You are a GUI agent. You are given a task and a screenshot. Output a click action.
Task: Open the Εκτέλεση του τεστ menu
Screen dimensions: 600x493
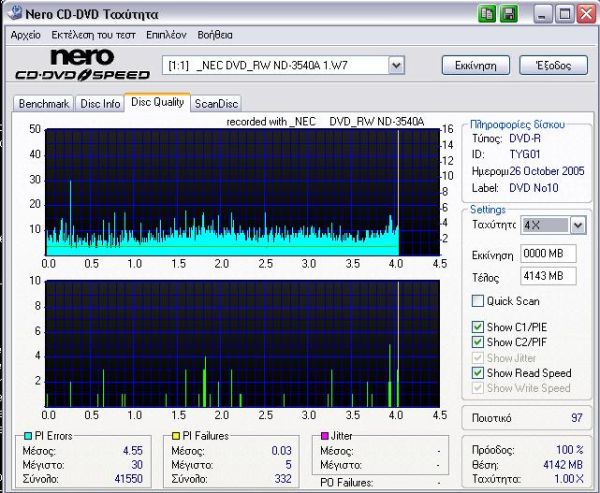[93, 35]
